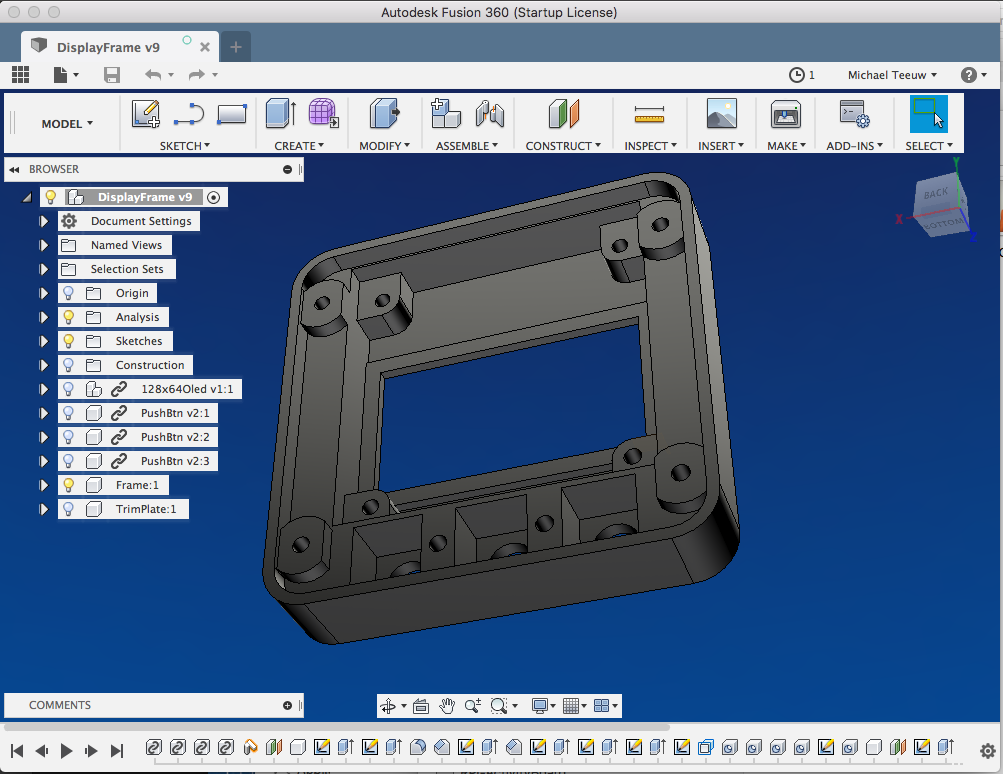Click the Measure ruler icon

(x=649, y=116)
